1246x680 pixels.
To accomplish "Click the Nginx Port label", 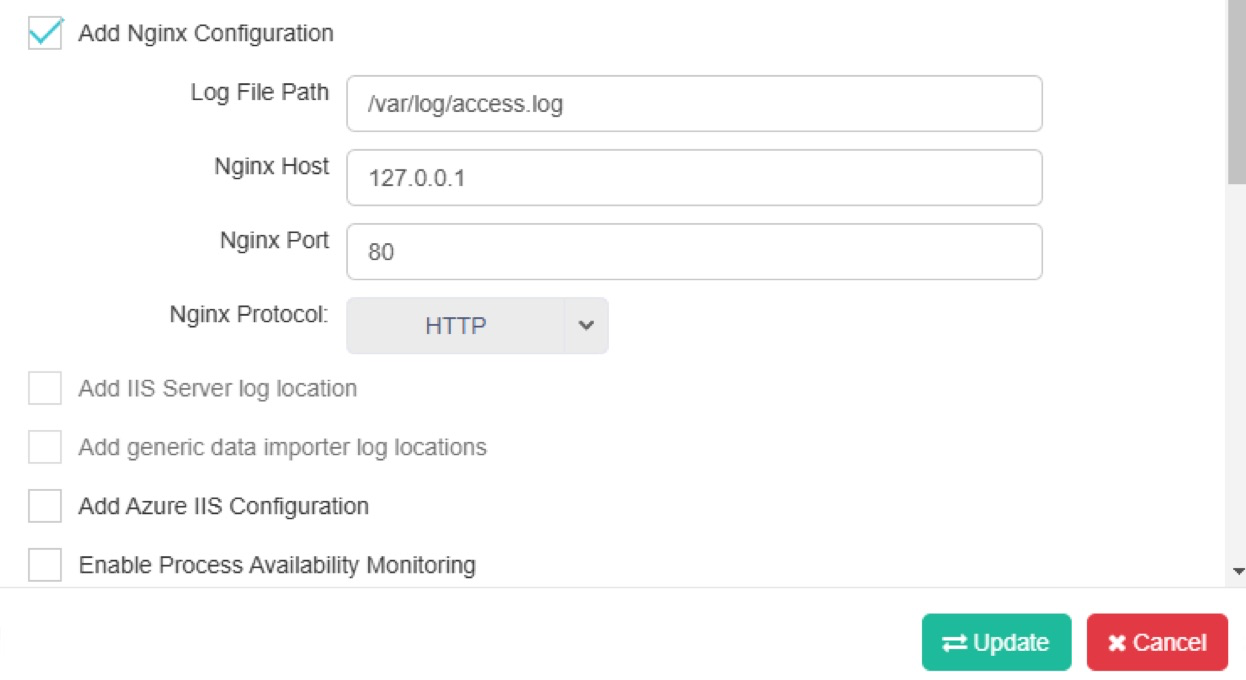I will (x=275, y=241).
